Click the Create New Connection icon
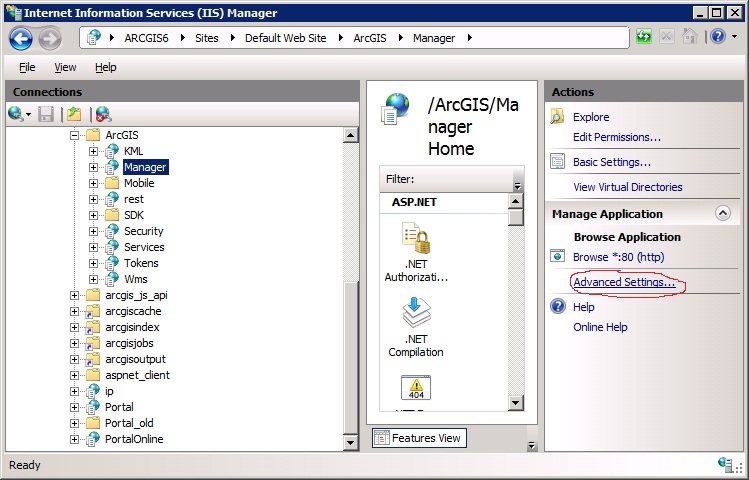749x480 pixels. pos(19,114)
